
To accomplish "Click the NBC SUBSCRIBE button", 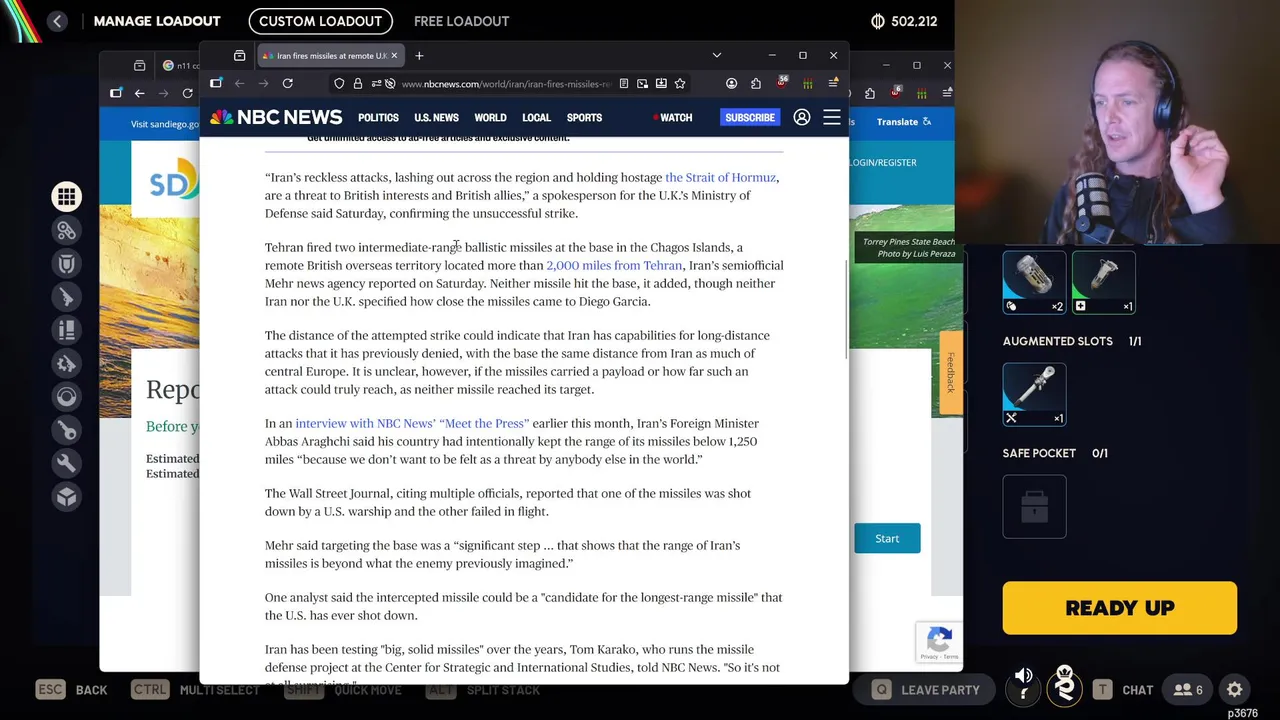I will (749, 118).
